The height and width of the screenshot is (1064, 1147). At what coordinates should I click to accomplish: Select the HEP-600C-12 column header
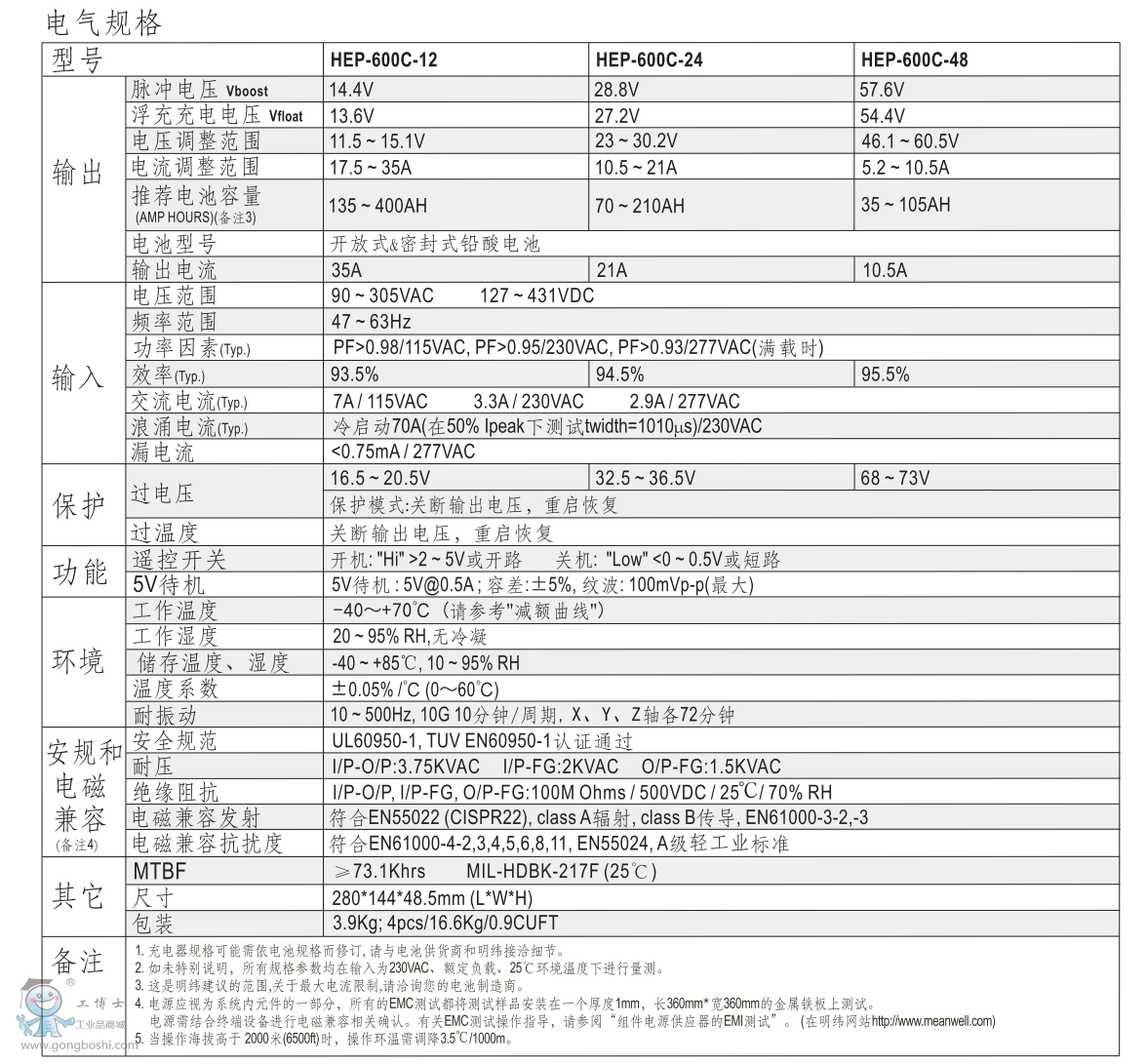pyautogui.click(x=383, y=60)
